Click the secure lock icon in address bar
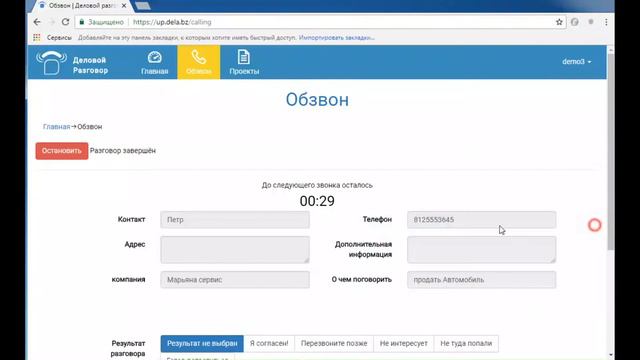Screen dimensions: 640x360 click(82, 22)
